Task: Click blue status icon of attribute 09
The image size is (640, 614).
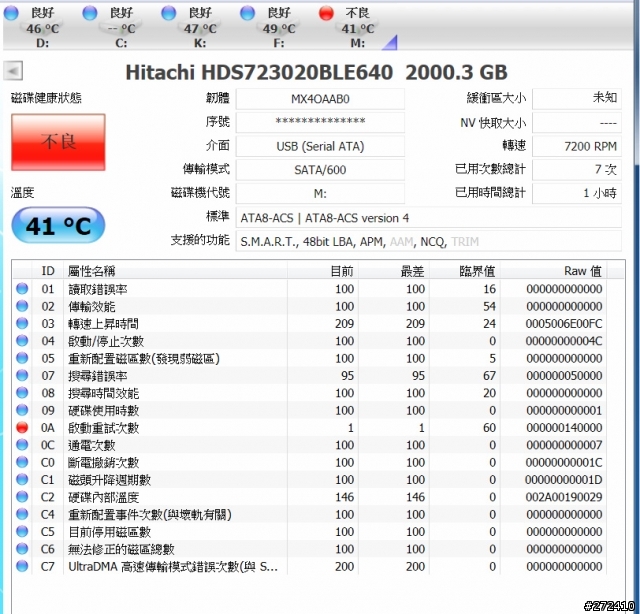Action: point(22,410)
